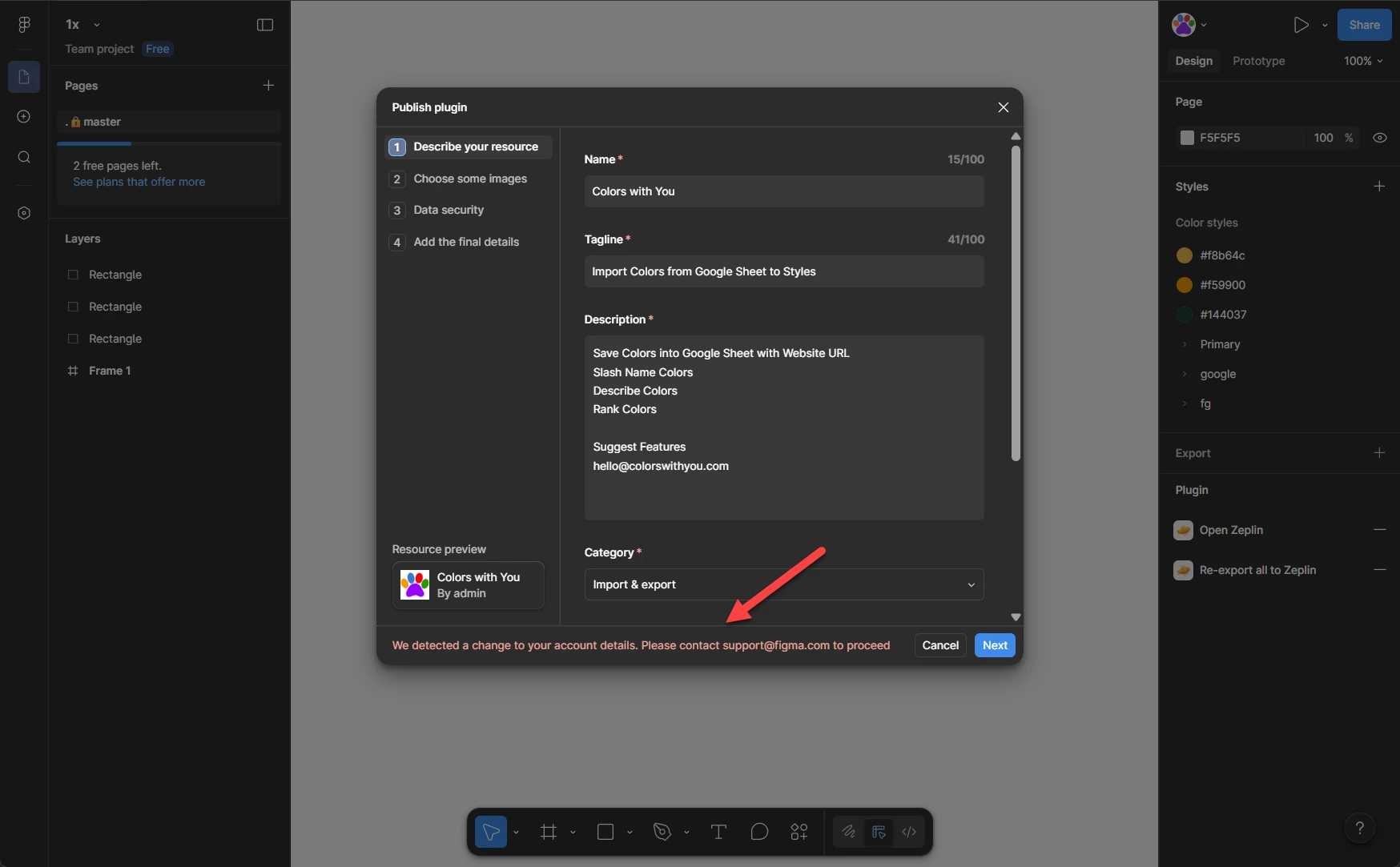Select the Pen tool in toolbar
This screenshot has width=1400, height=867.
(662, 832)
